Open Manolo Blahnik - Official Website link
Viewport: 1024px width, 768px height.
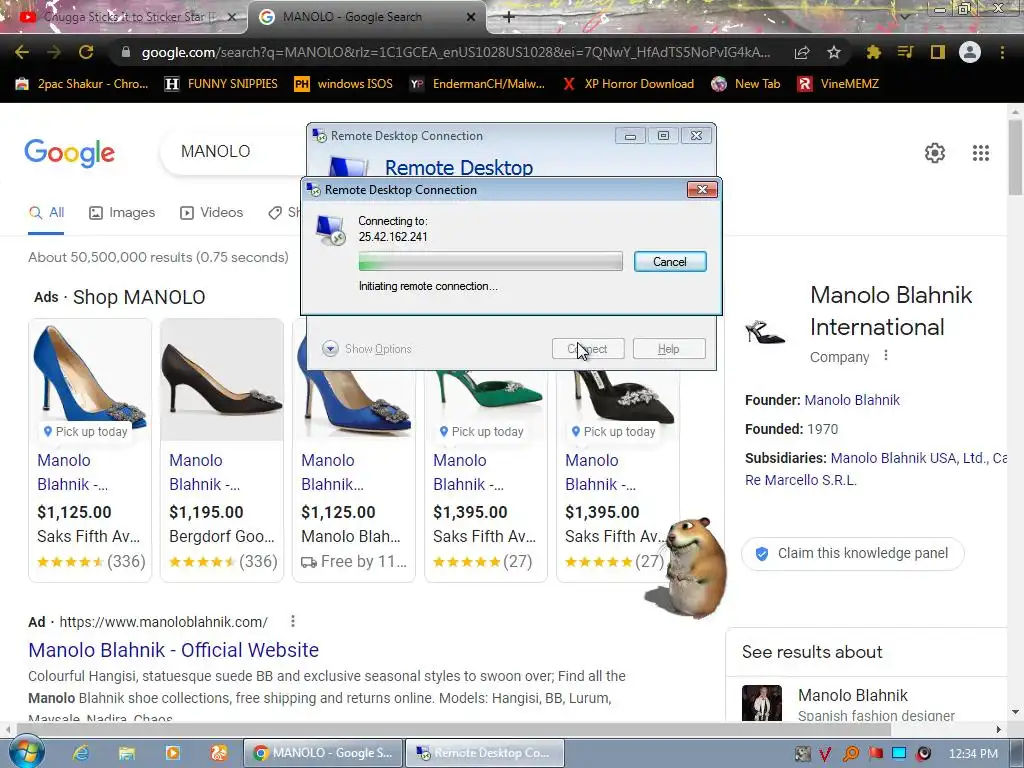tap(174, 650)
